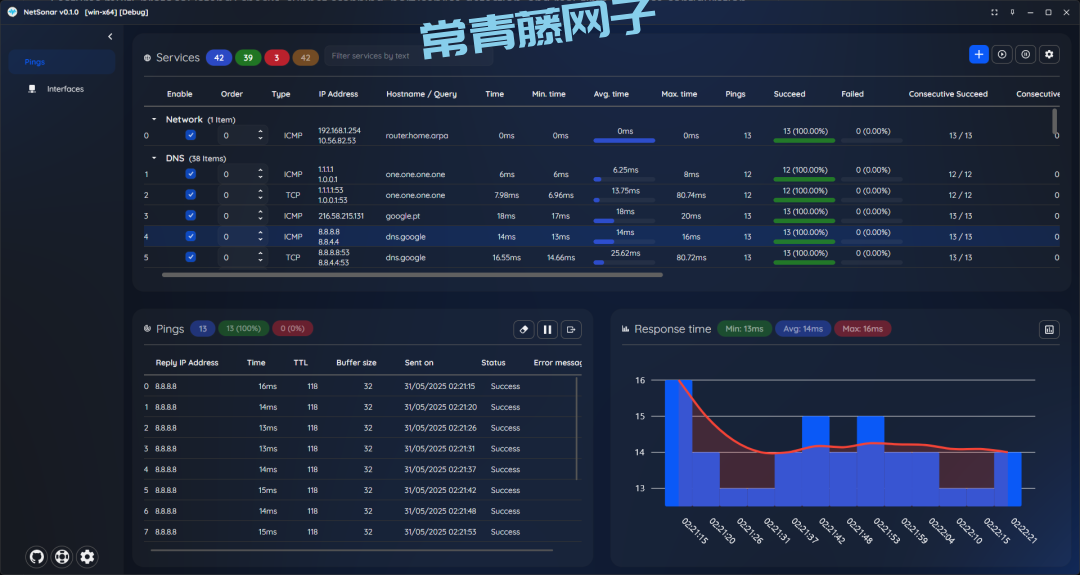Collapse the left sidebar using the chevron
Viewport: 1080px width, 575px height.
point(110,37)
